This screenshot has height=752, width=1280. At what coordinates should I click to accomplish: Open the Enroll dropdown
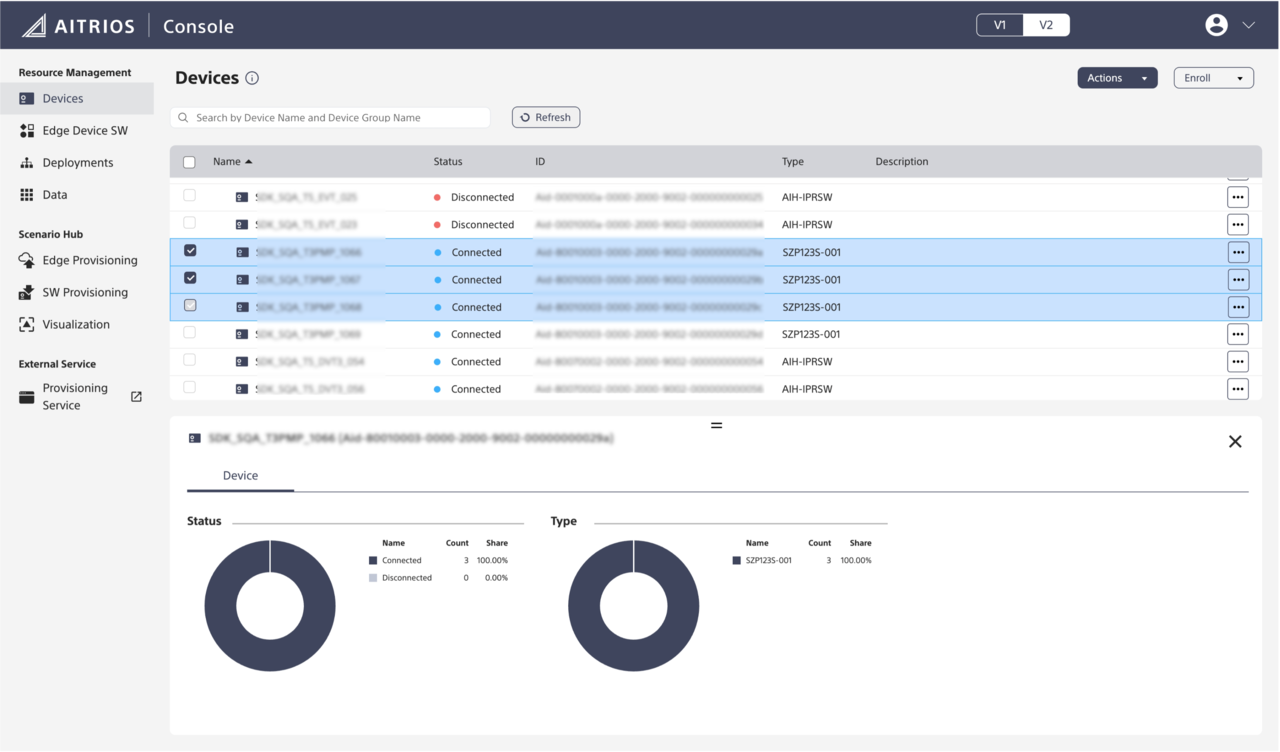tap(1213, 78)
